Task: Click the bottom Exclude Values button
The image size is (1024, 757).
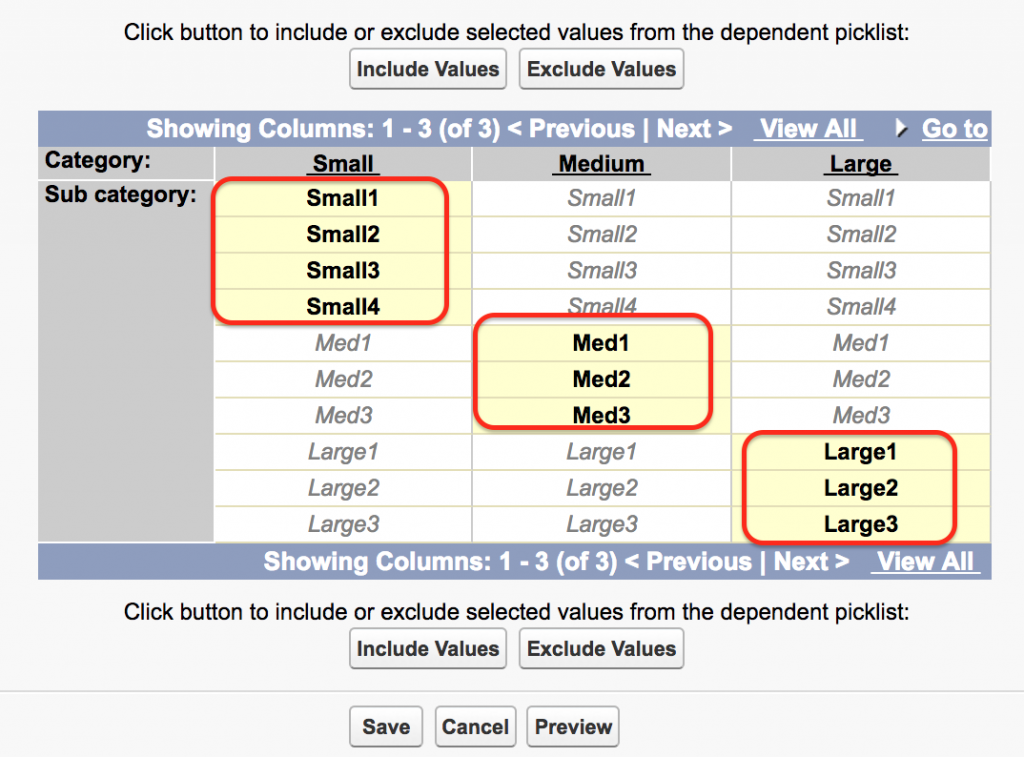Action: click(x=601, y=649)
